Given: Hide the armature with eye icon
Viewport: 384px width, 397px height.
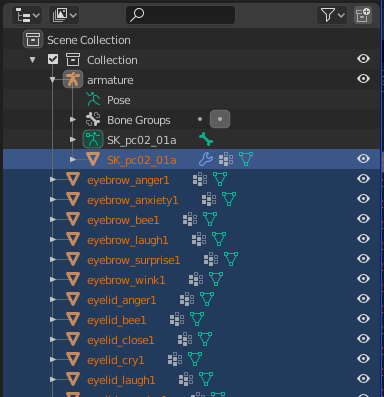Looking at the screenshot, I should (x=363, y=79).
